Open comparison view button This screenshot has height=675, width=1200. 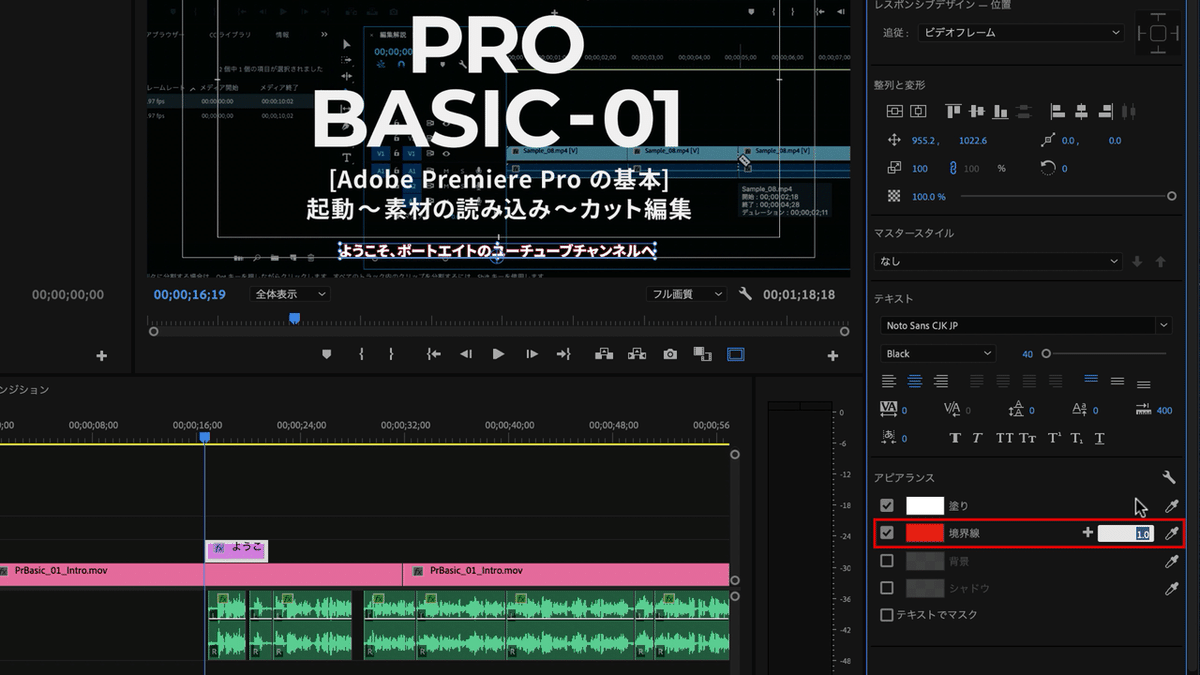point(702,354)
